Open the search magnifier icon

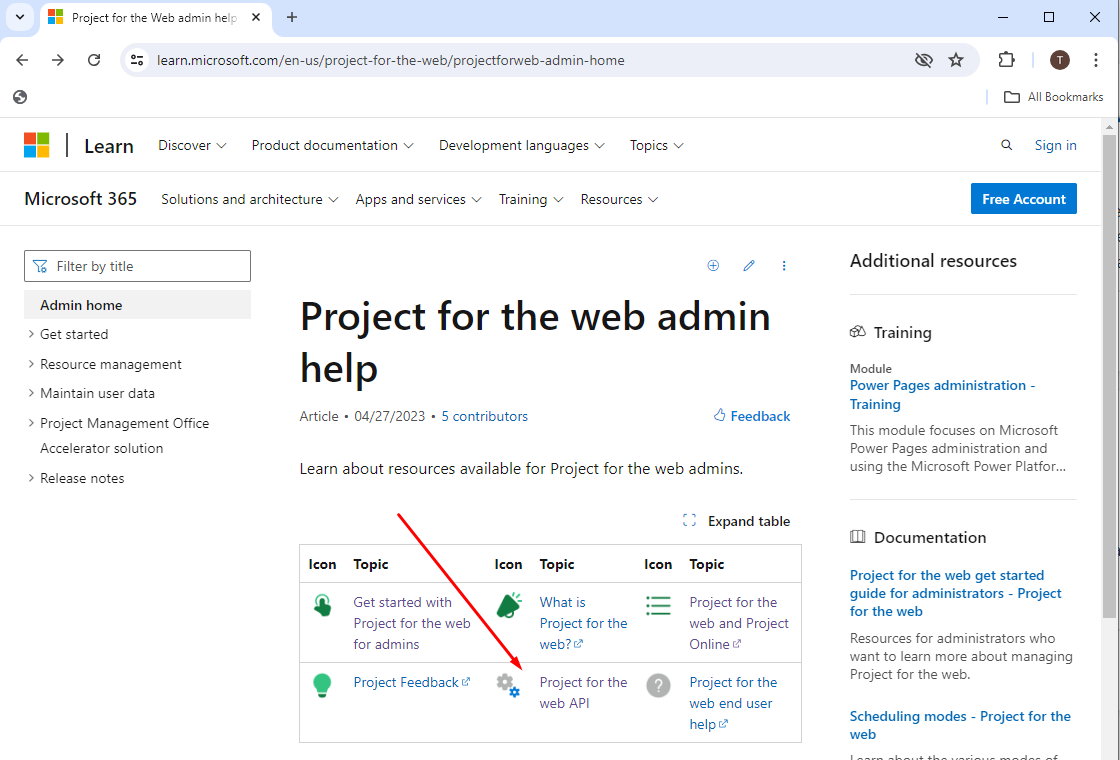tap(1006, 145)
